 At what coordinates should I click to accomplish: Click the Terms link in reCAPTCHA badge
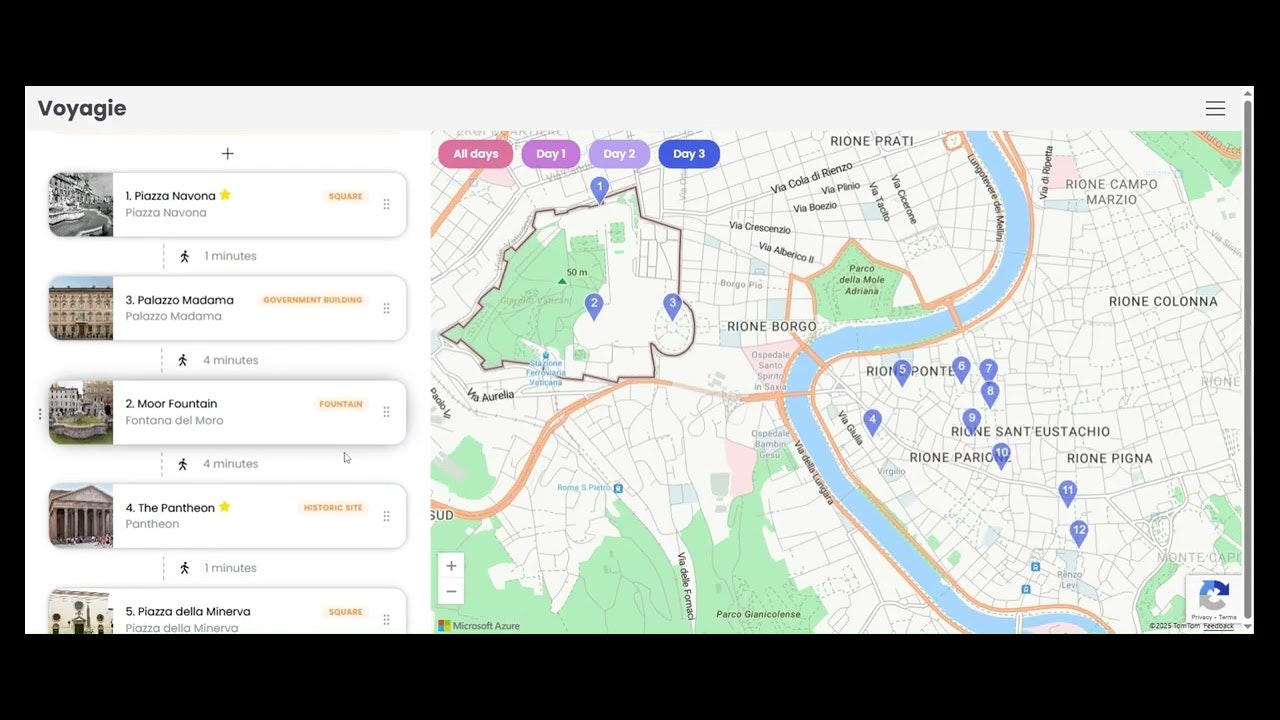point(1228,617)
